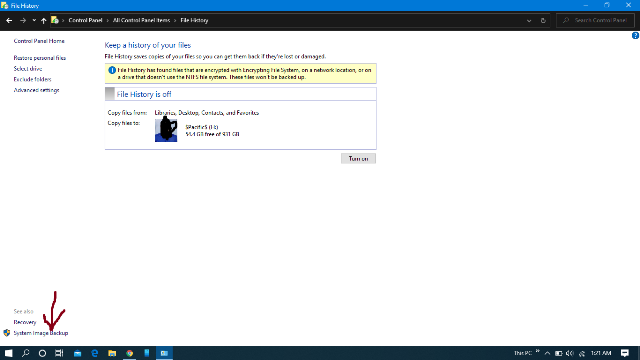Open the blue phone app on taskbar
640x360 pixels.
pos(147,353)
